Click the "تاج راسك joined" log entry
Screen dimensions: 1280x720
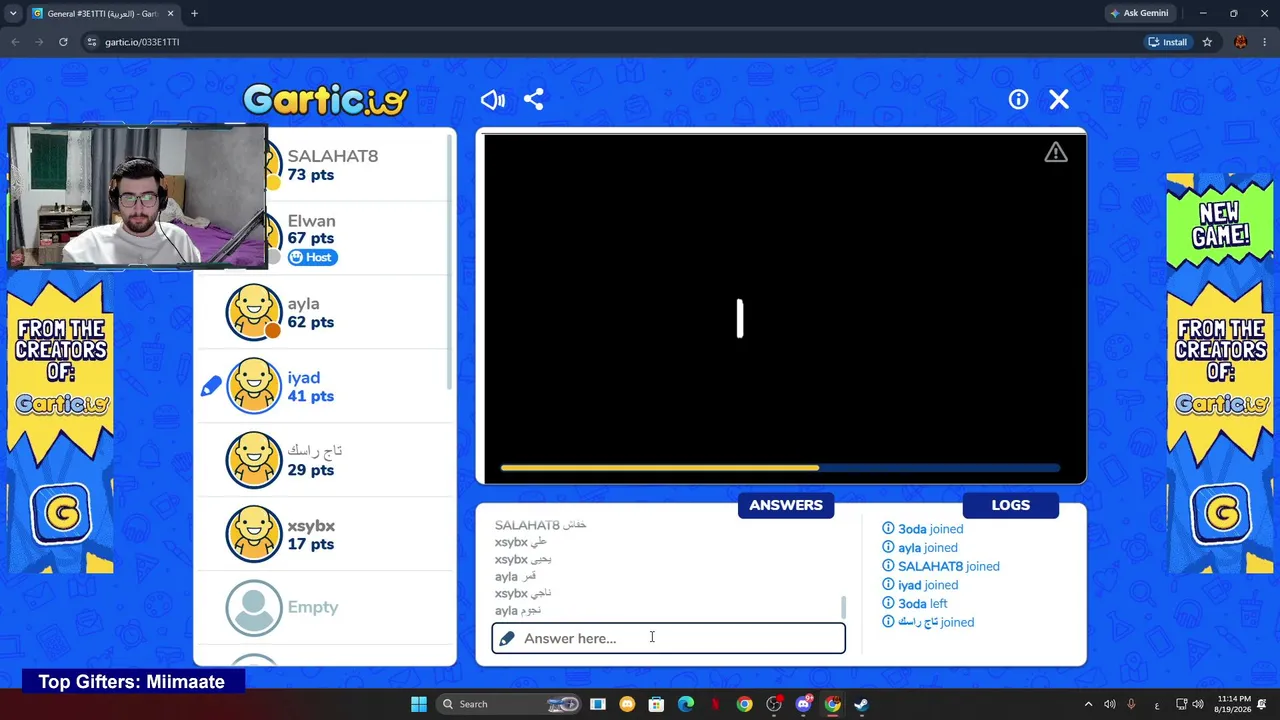click(x=928, y=622)
